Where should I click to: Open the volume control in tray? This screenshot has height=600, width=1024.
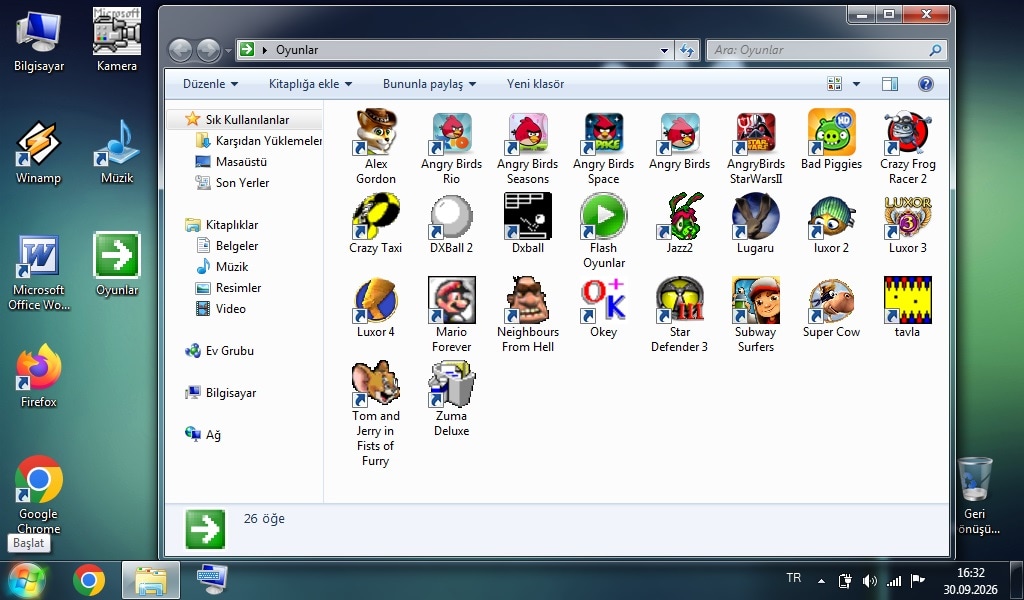tap(869, 581)
